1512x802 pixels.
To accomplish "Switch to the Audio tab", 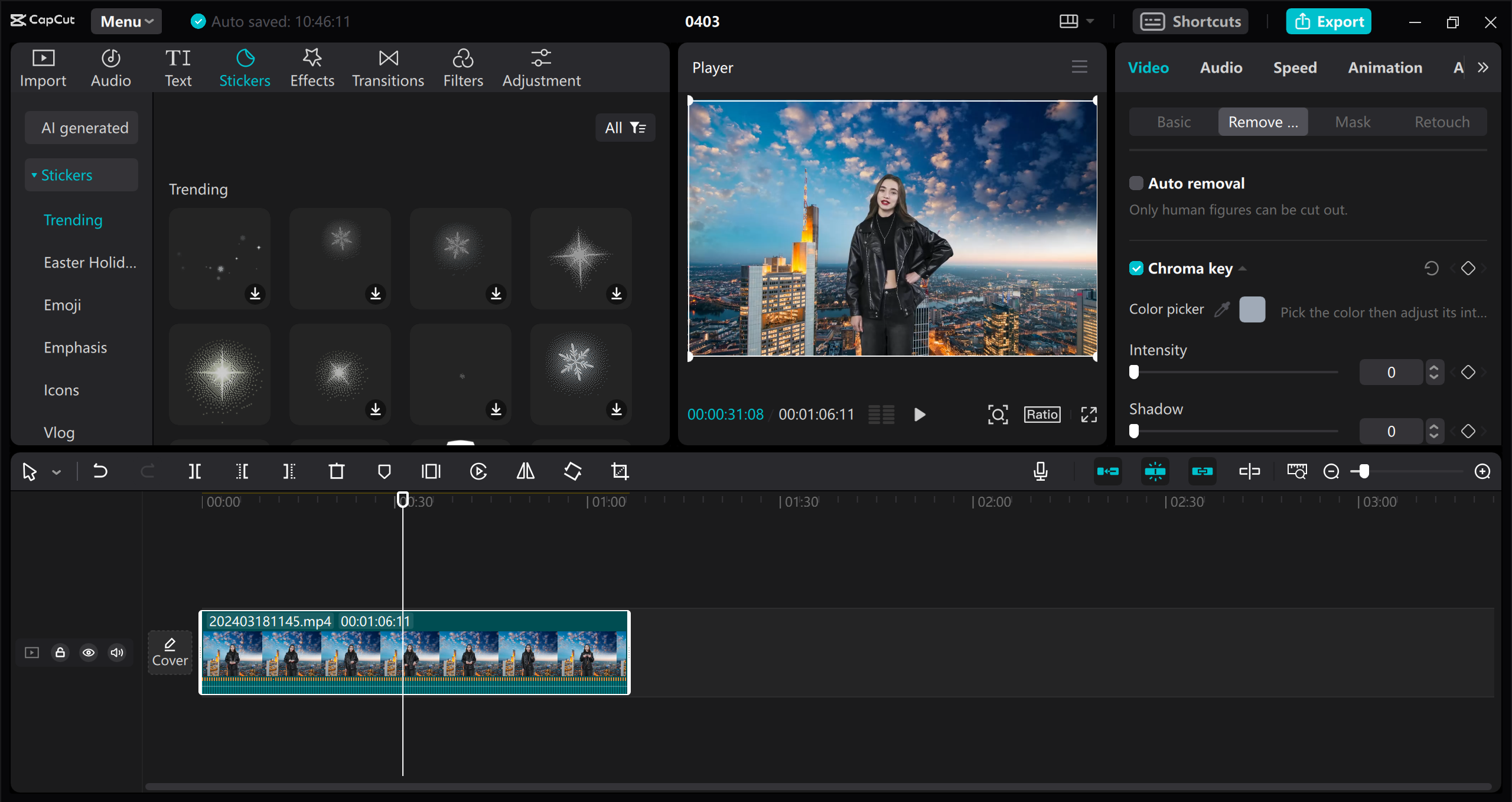I will coord(1221,67).
